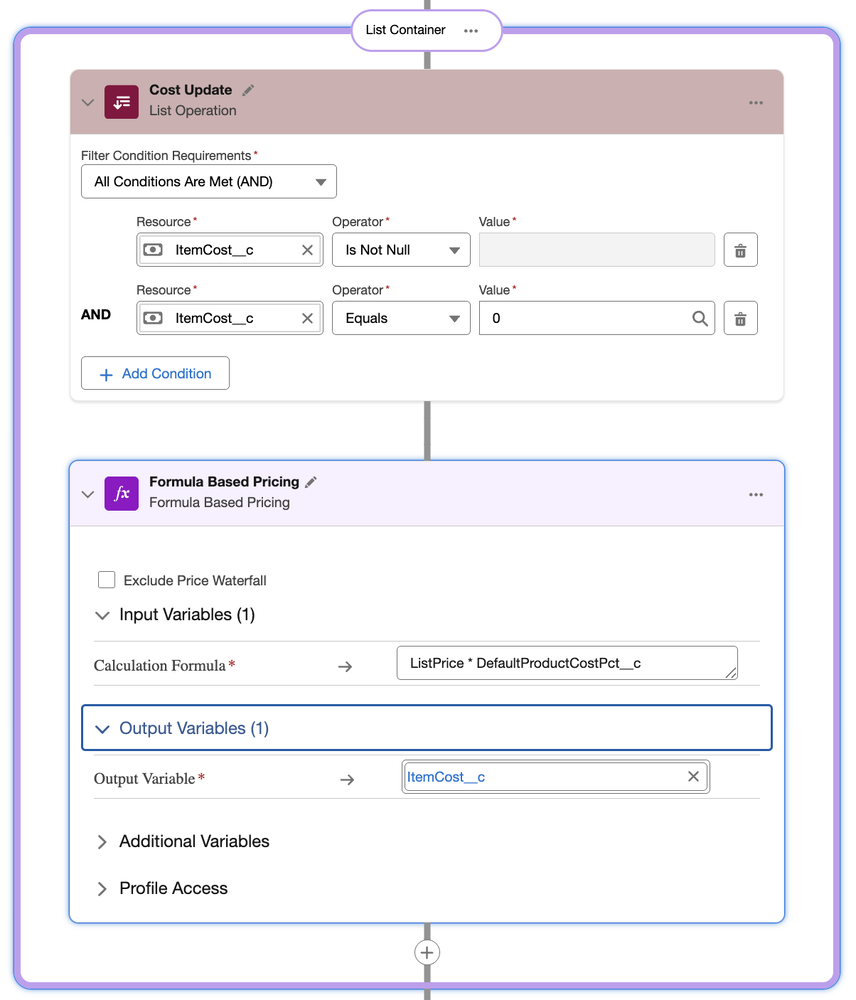Click the Formula Based Pricing fx icon
The width and height of the screenshot is (856, 1000).
pos(121,494)
